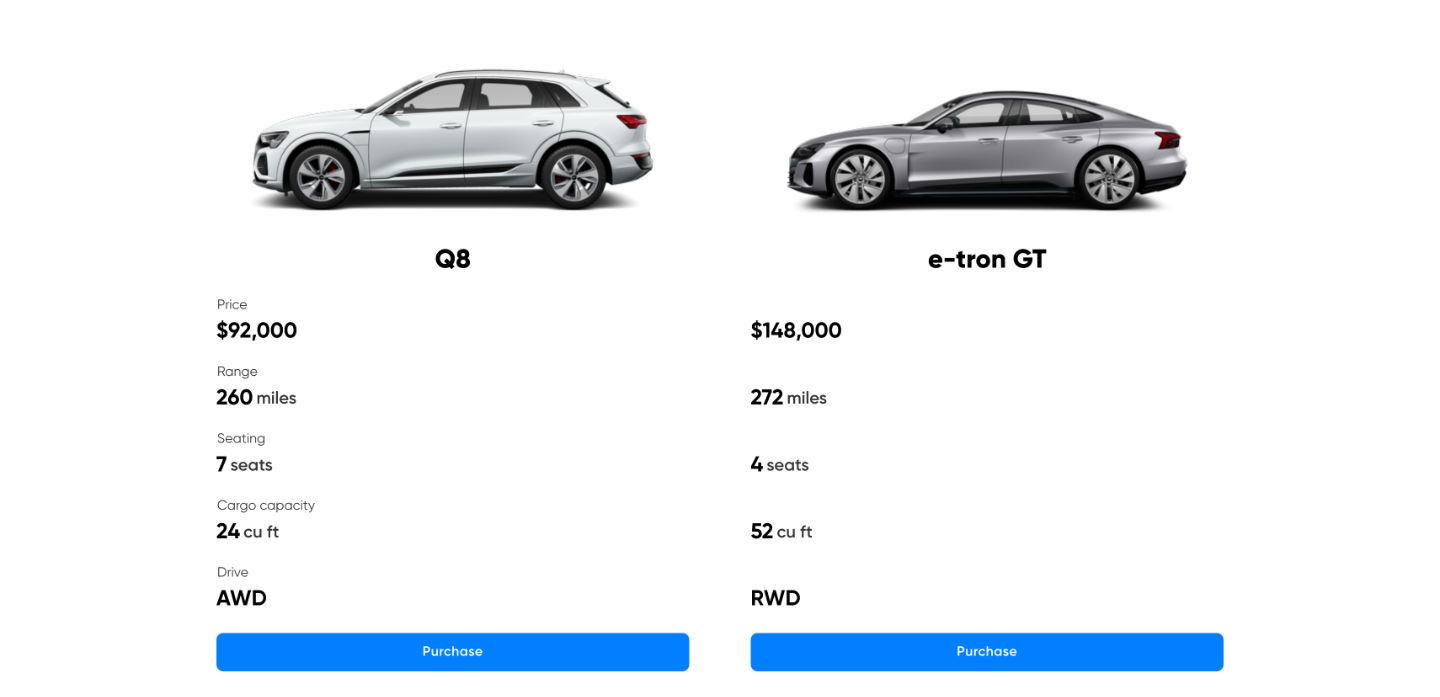
Task: Click the Cargo capacity label
Action: [x=266, y=506]
